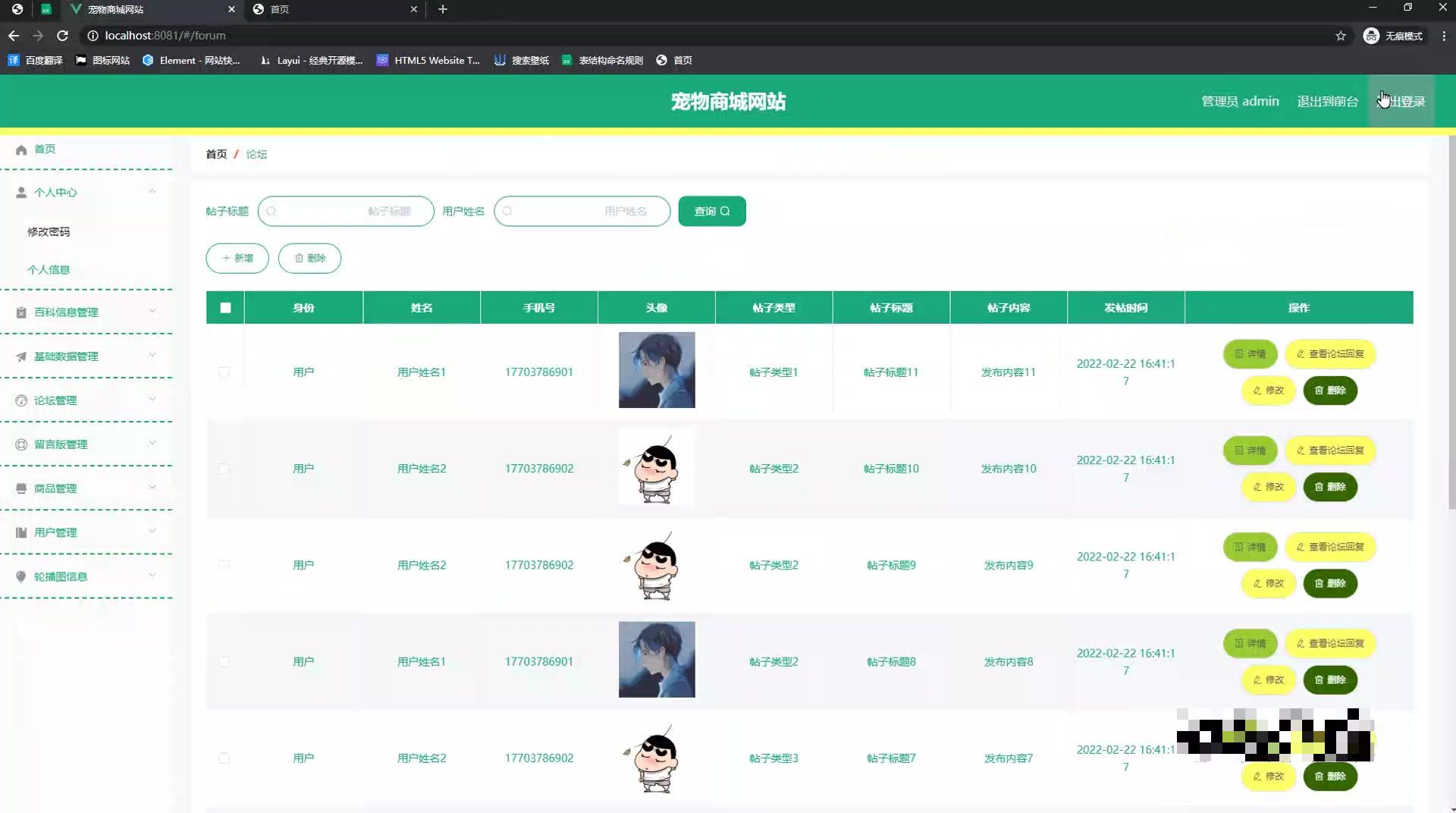Open the HTML5 Website bookmark
Viewport: 1456px width, 813px height.
(x=428, y=60)
